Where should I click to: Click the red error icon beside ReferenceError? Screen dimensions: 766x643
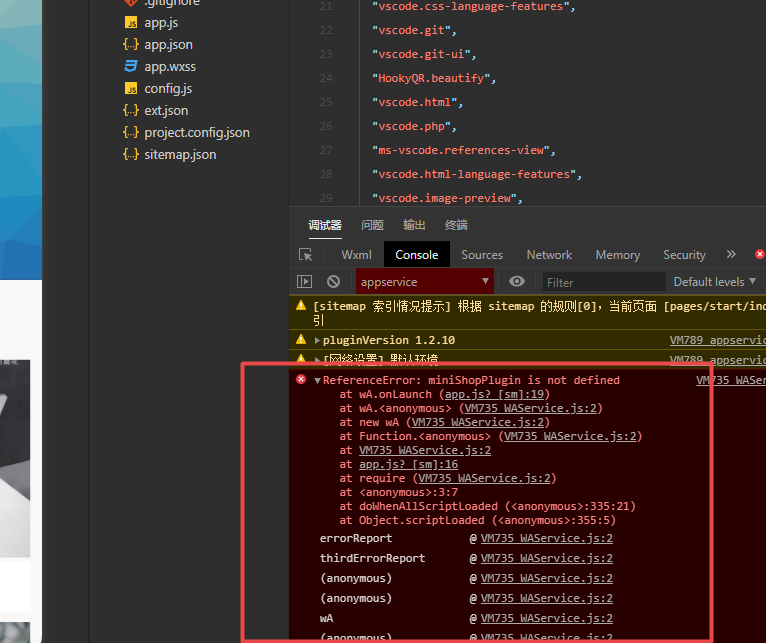tap(301, 380)
